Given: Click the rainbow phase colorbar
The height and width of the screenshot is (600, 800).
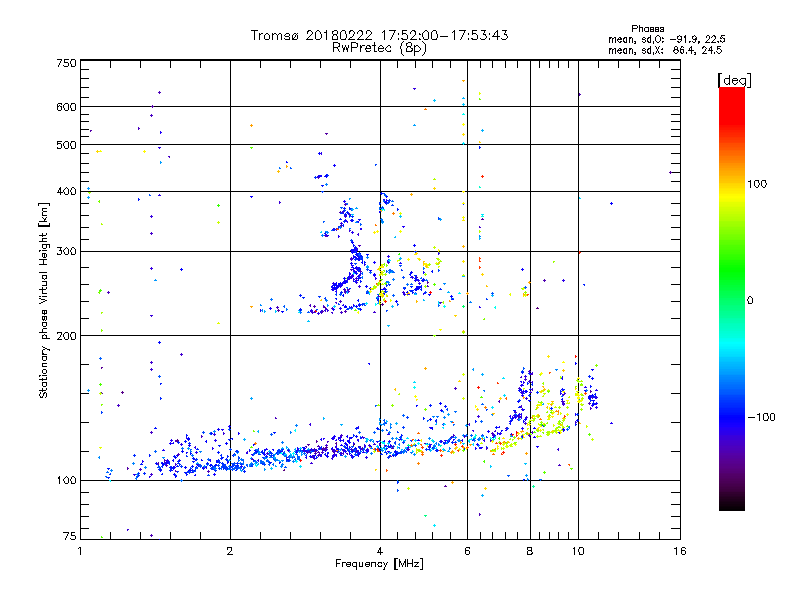Looking at the screenshot, I should pyautogui.click(x=732, y=298).
